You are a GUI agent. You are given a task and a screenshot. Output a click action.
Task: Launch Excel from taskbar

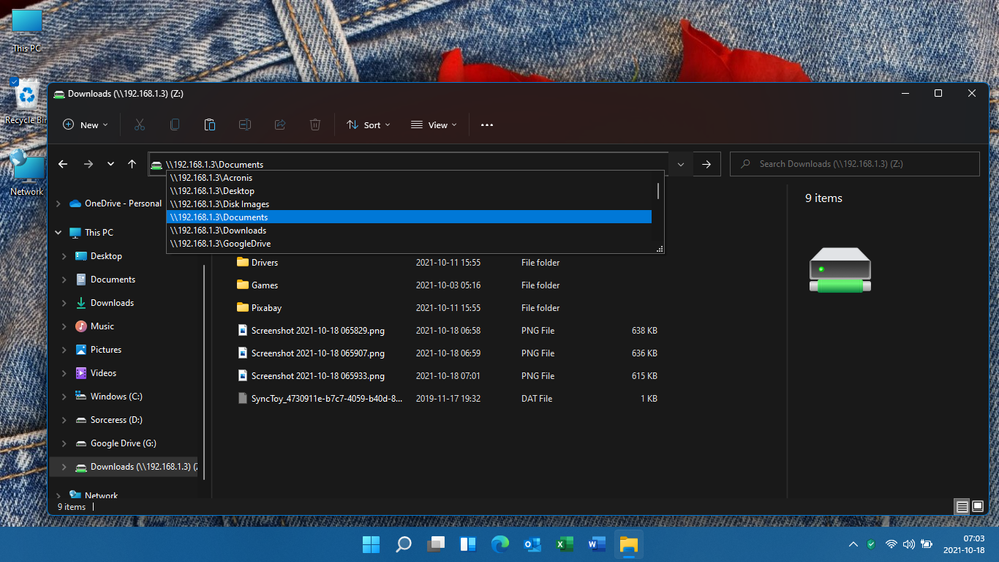point(564,544)
